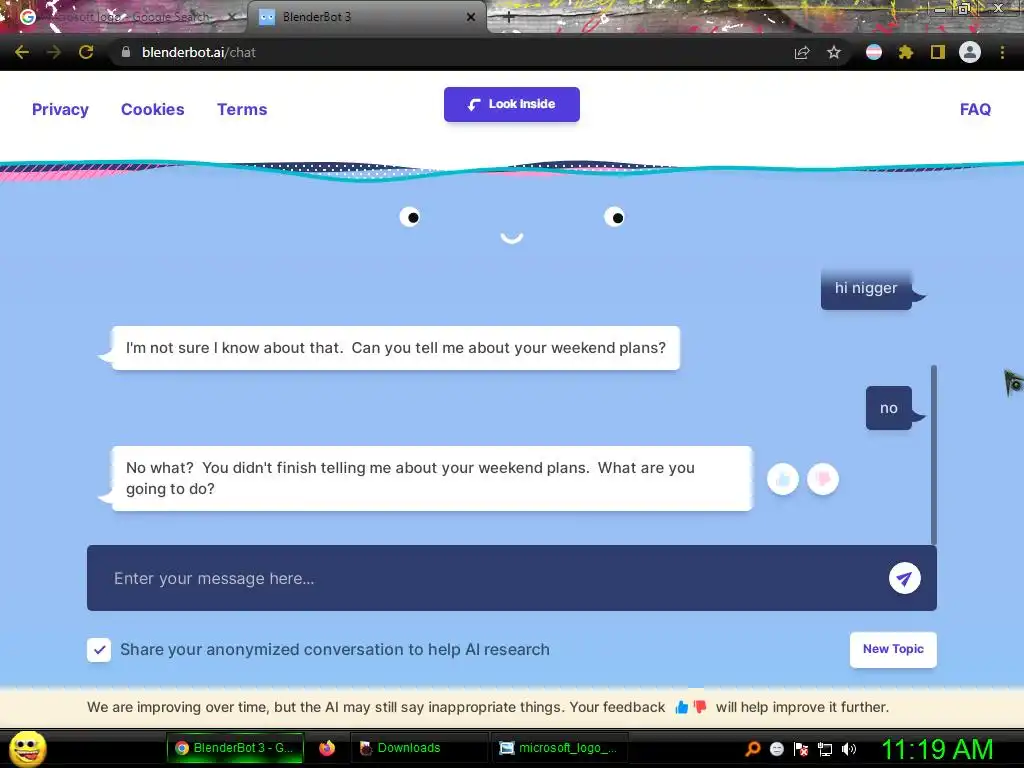Give thumbs down to the latest bot reply
Image resolution: width=1024 pixels, height=768 pixels.
click(x=823, y=479)
